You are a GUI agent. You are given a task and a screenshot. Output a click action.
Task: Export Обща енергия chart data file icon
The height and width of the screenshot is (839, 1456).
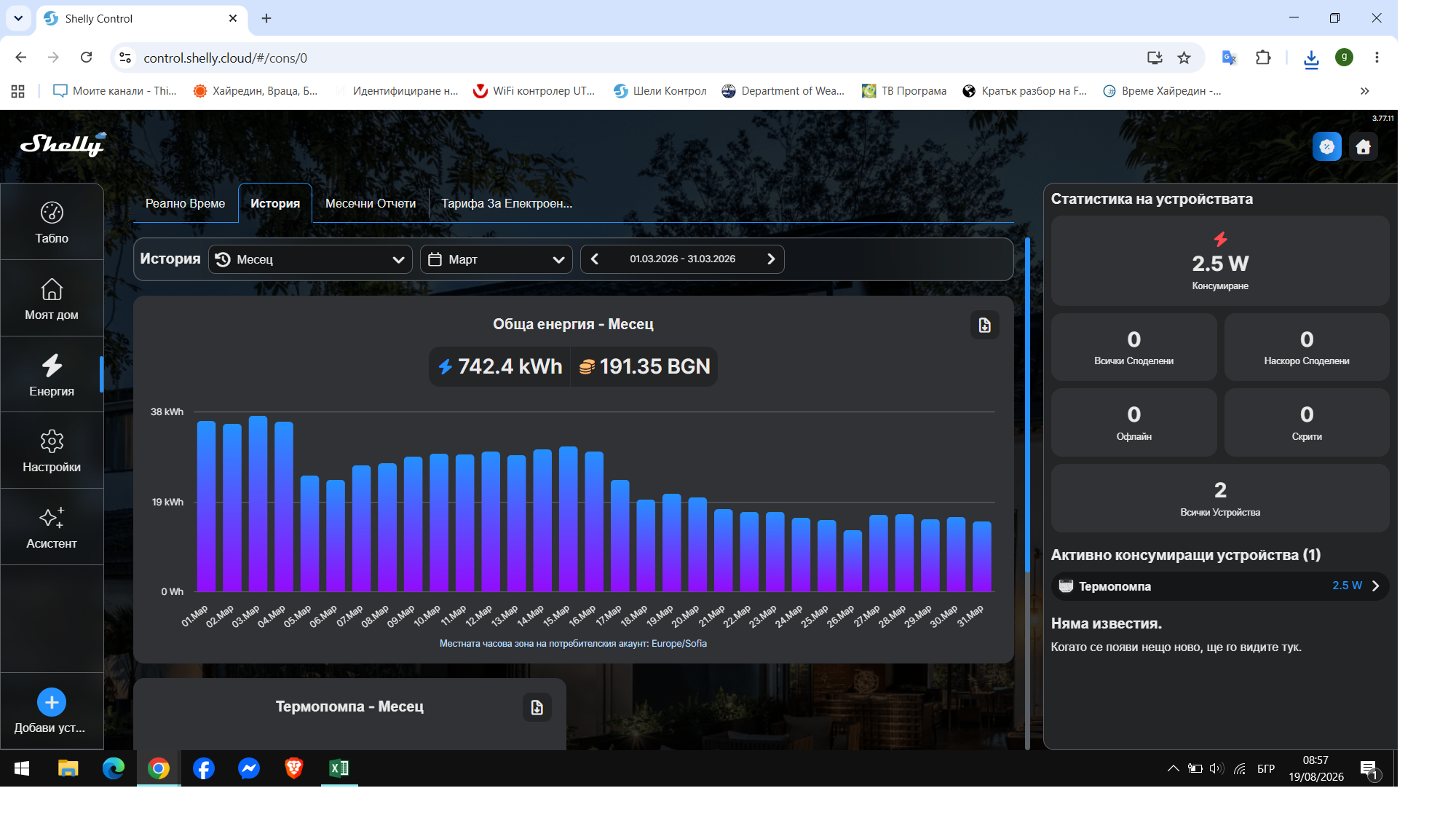[984, 325]
